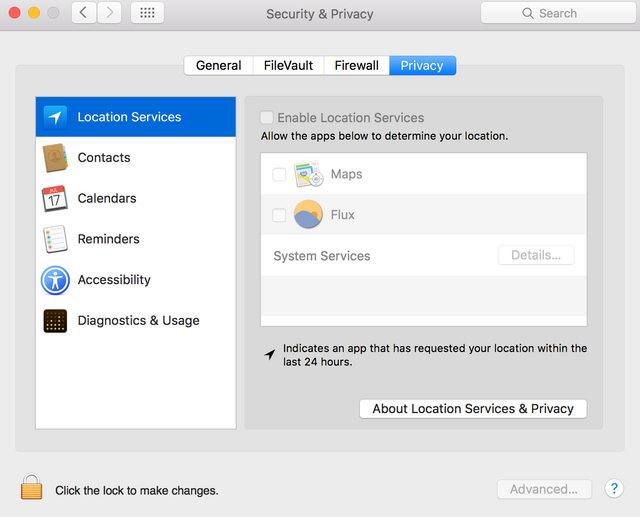Screen dimensions: 640x517
Task: Click the Advanced button
Action: (x=544, y=489)
